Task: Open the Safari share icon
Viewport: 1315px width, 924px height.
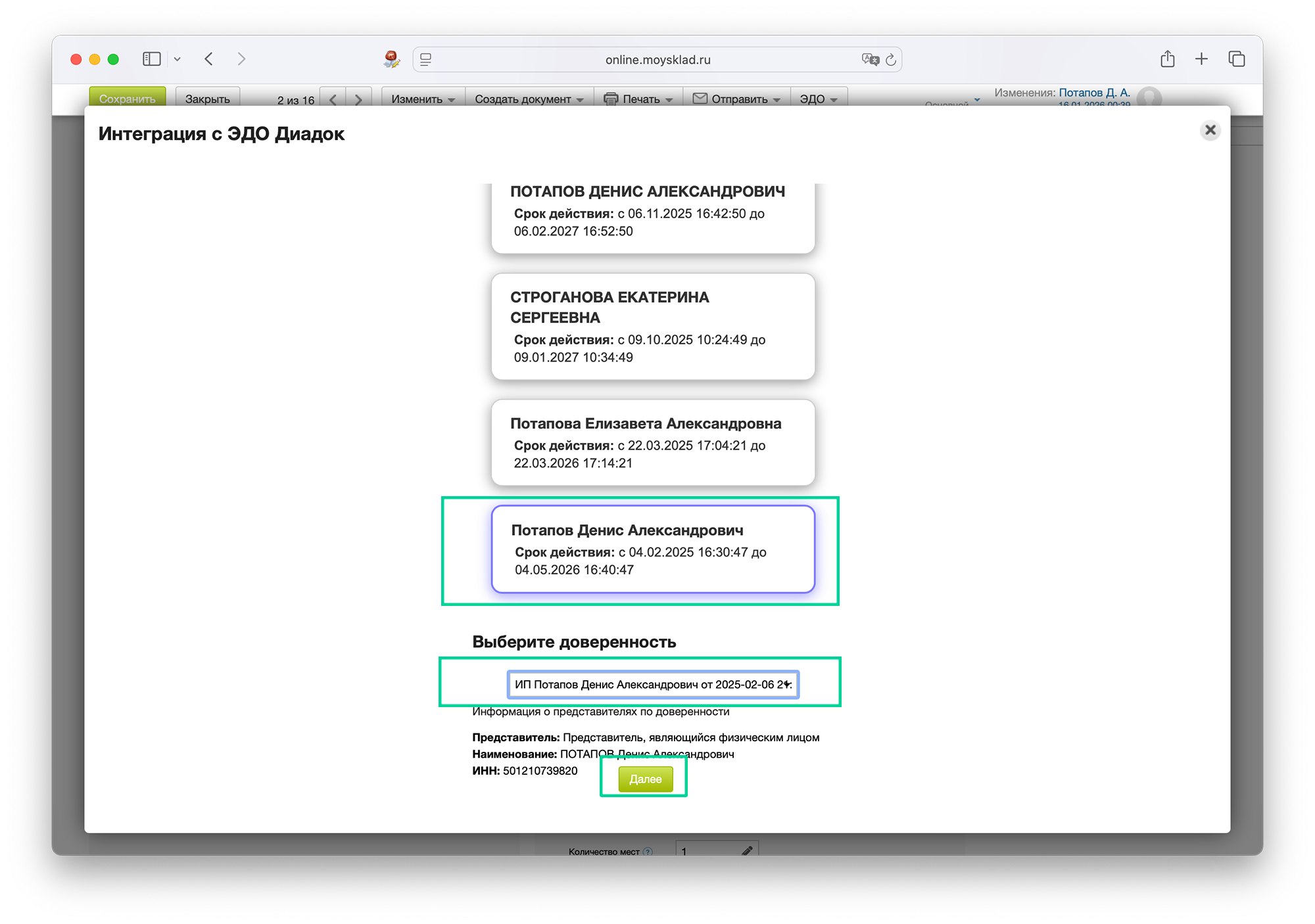Action: click(1167, 59)
